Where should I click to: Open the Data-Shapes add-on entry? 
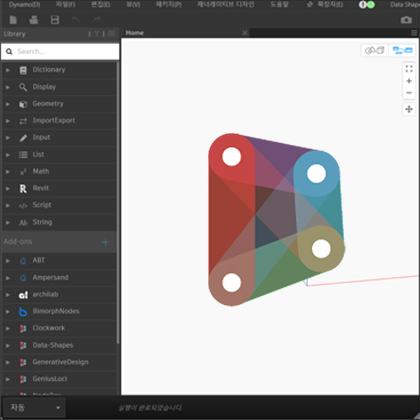click(60, 345)
